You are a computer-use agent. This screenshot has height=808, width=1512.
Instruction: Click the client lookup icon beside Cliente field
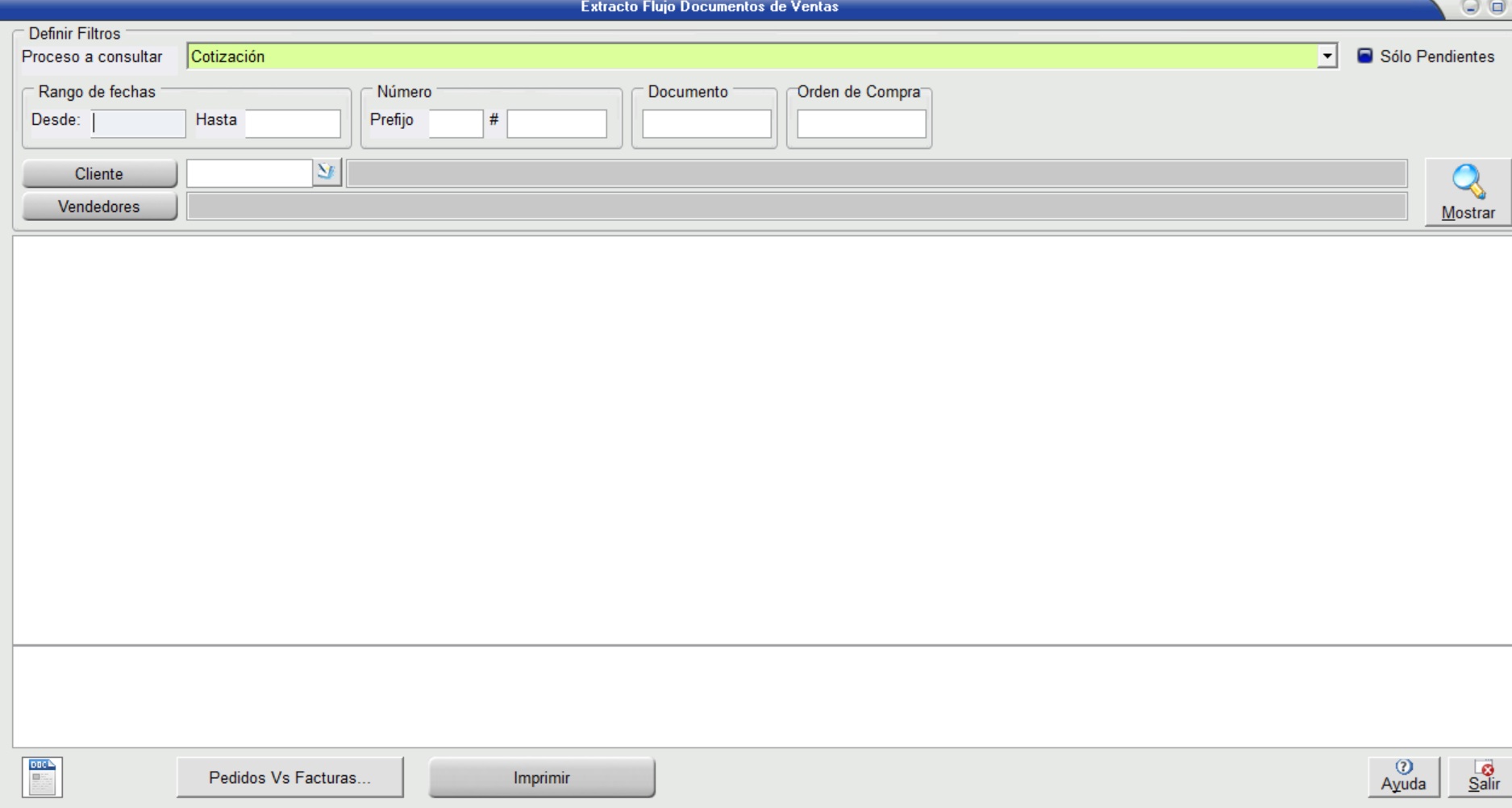point(327,172)
